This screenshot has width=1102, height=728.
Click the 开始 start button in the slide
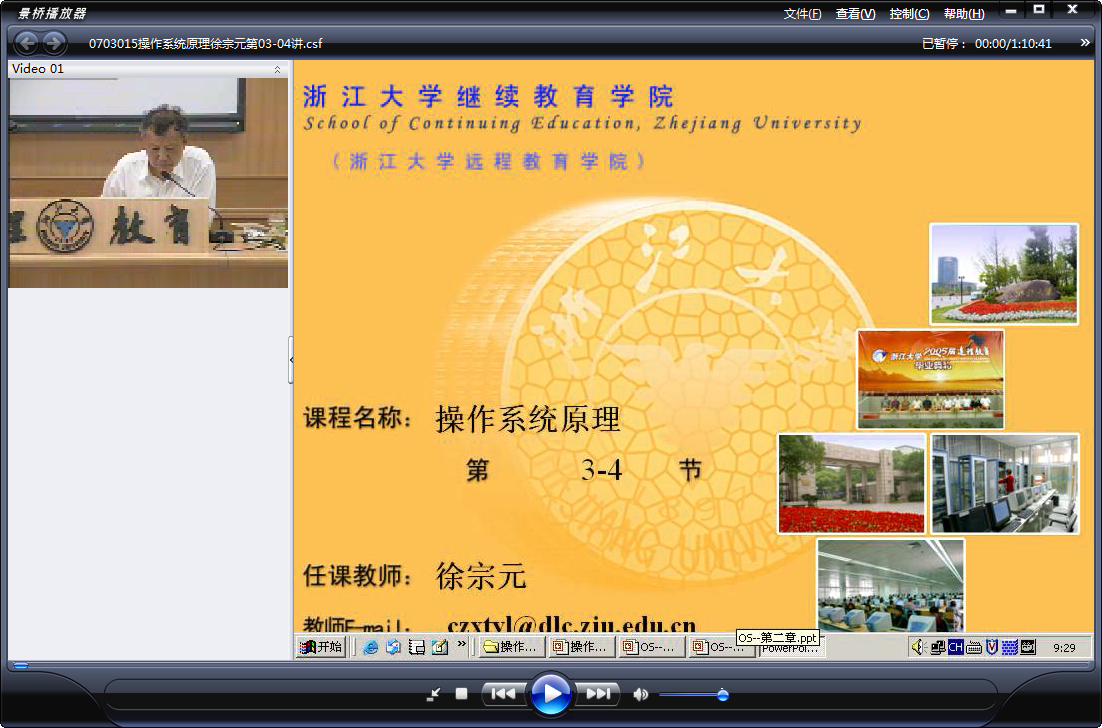320,647
